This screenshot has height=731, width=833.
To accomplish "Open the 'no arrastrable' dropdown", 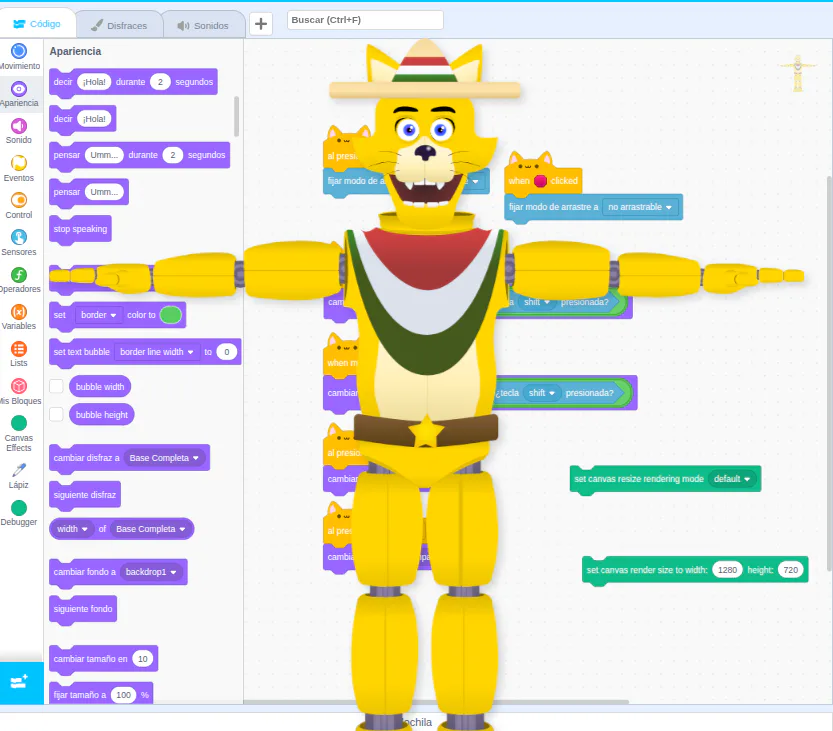I will (640, 207).
